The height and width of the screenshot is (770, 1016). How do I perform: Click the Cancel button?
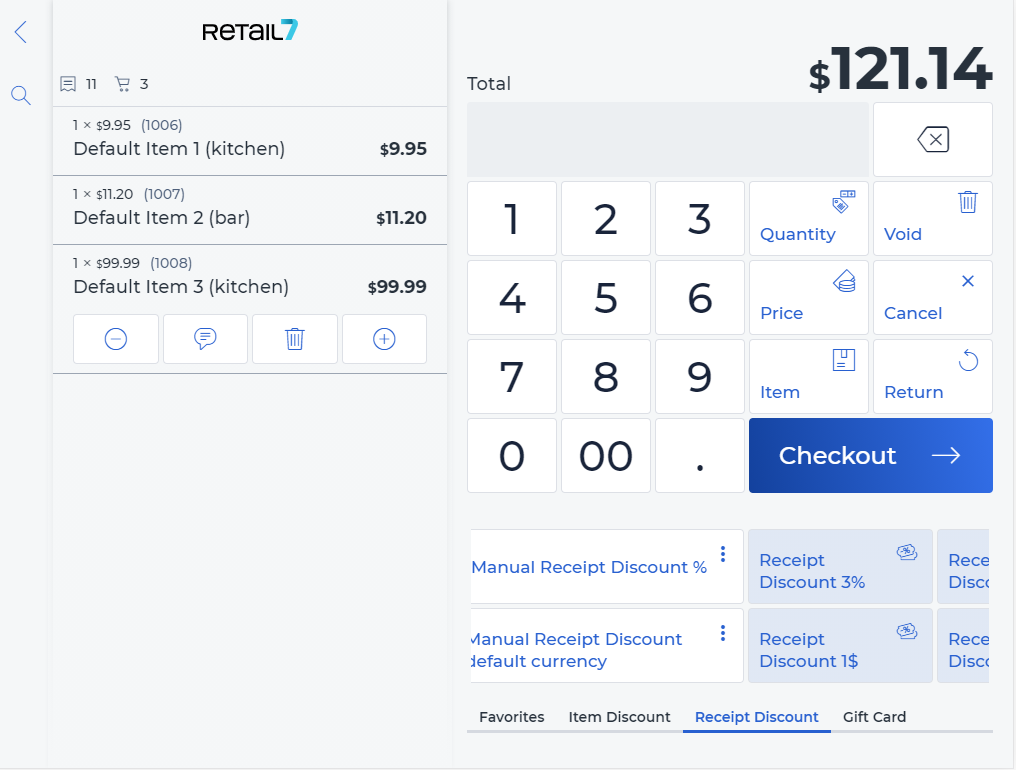point(932,298)
